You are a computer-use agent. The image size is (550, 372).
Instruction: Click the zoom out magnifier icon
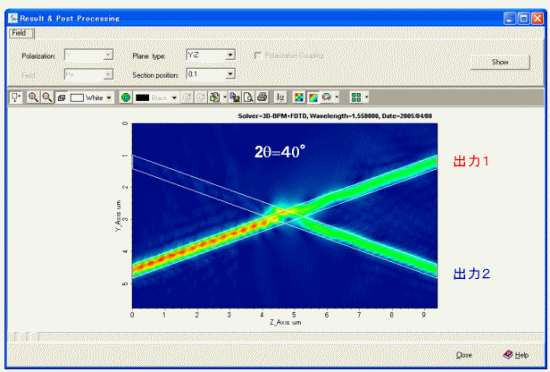coord(47,97)
